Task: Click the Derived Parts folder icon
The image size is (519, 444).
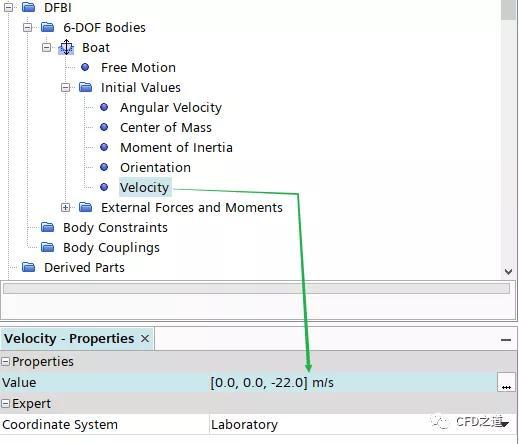Action: [28, 267]
